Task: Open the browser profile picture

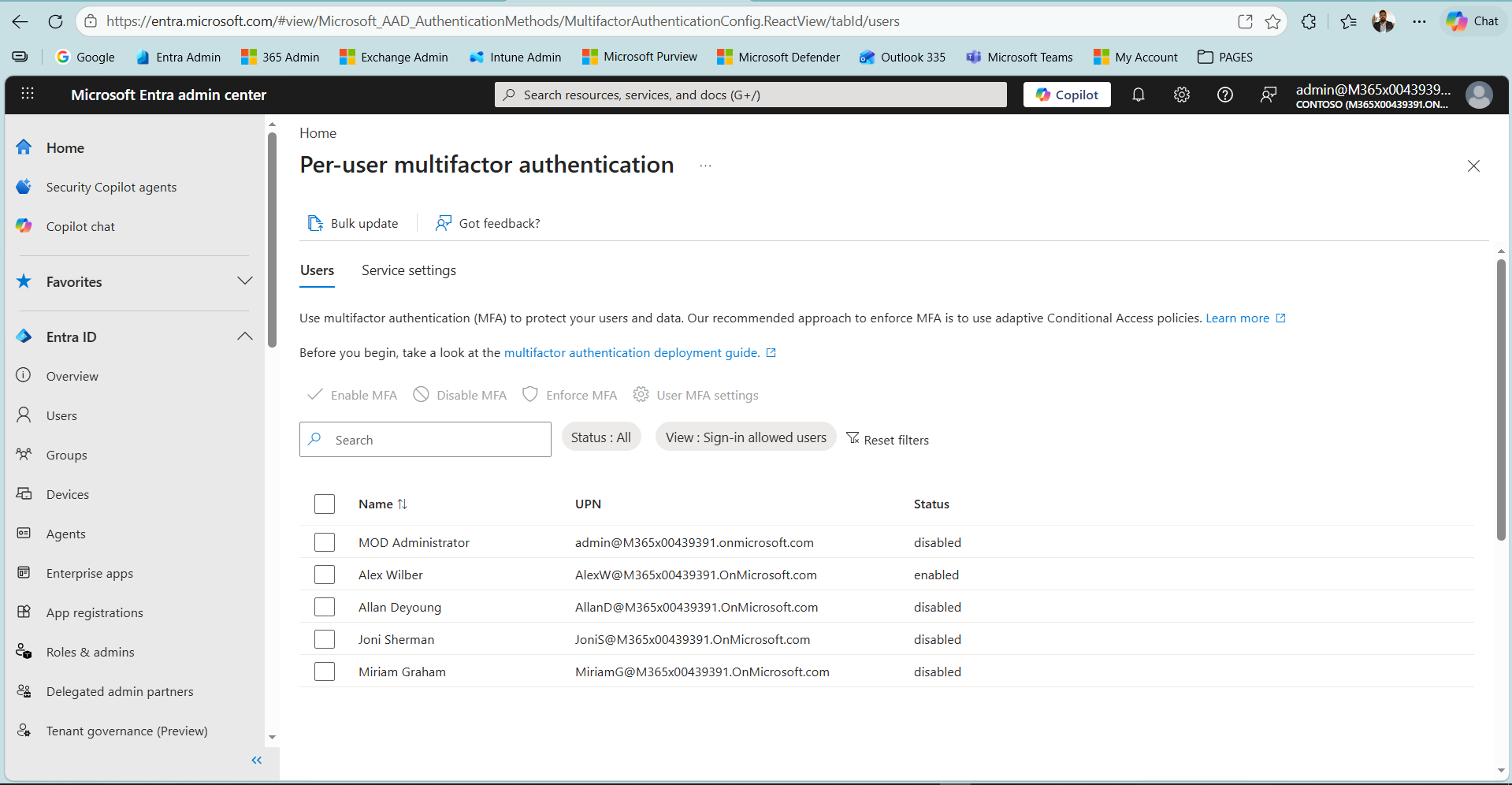Action: click(x=1383, y=21)
